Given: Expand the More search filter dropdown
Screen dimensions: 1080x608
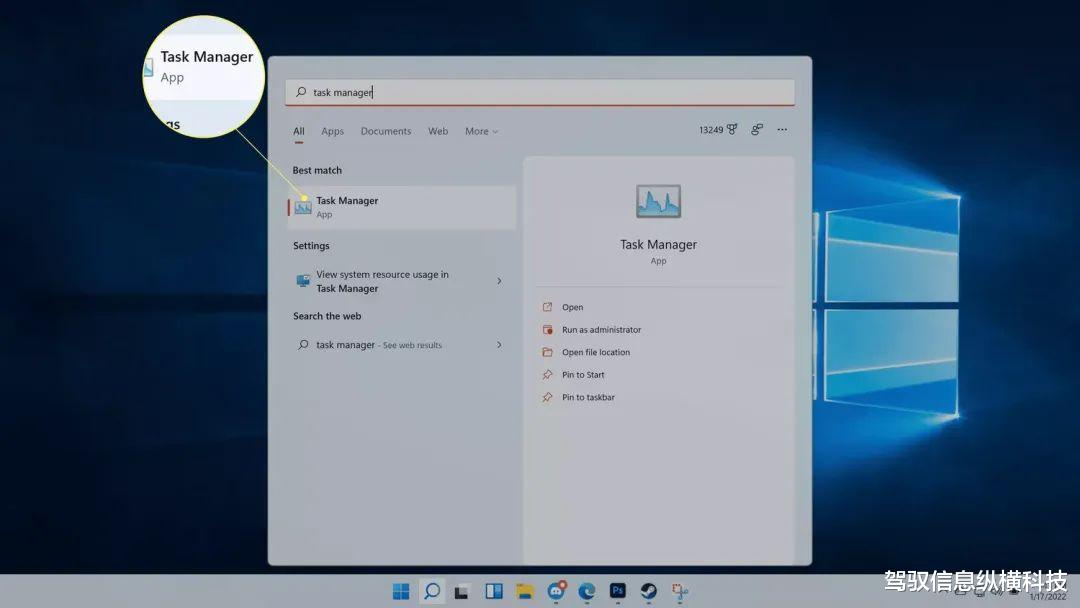Looking at the screenshot, I should point(481,131).
